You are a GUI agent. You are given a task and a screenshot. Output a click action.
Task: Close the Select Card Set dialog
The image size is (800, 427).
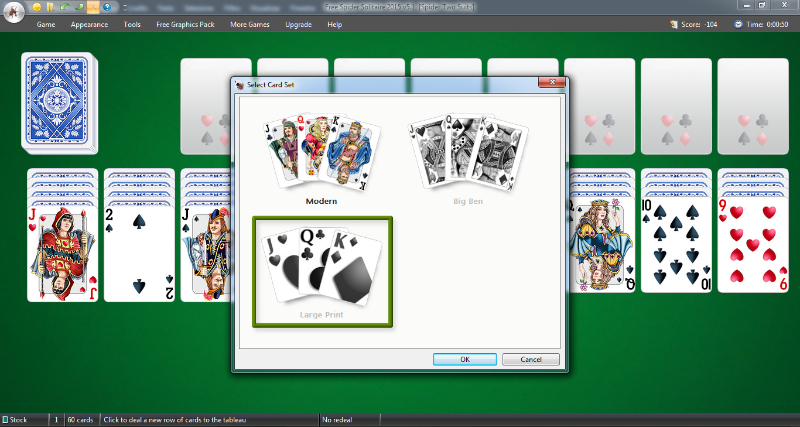coord(546,85)
